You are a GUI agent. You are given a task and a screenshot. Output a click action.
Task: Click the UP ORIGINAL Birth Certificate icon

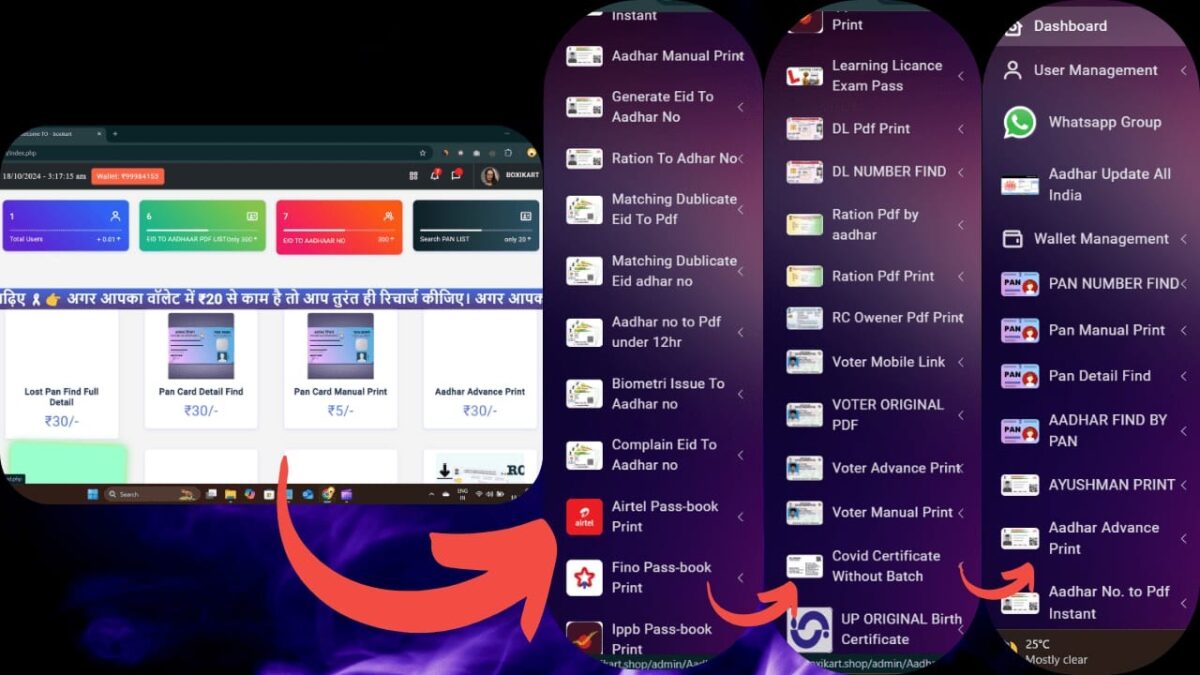point(809,629)
